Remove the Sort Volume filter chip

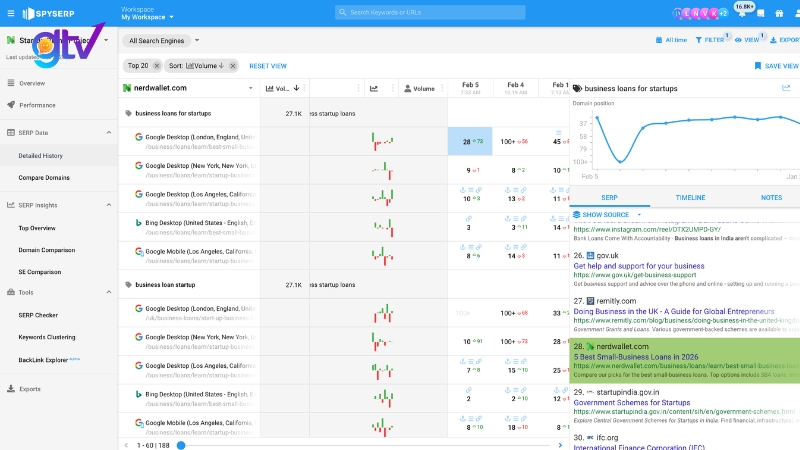click(x=233, y=66)
